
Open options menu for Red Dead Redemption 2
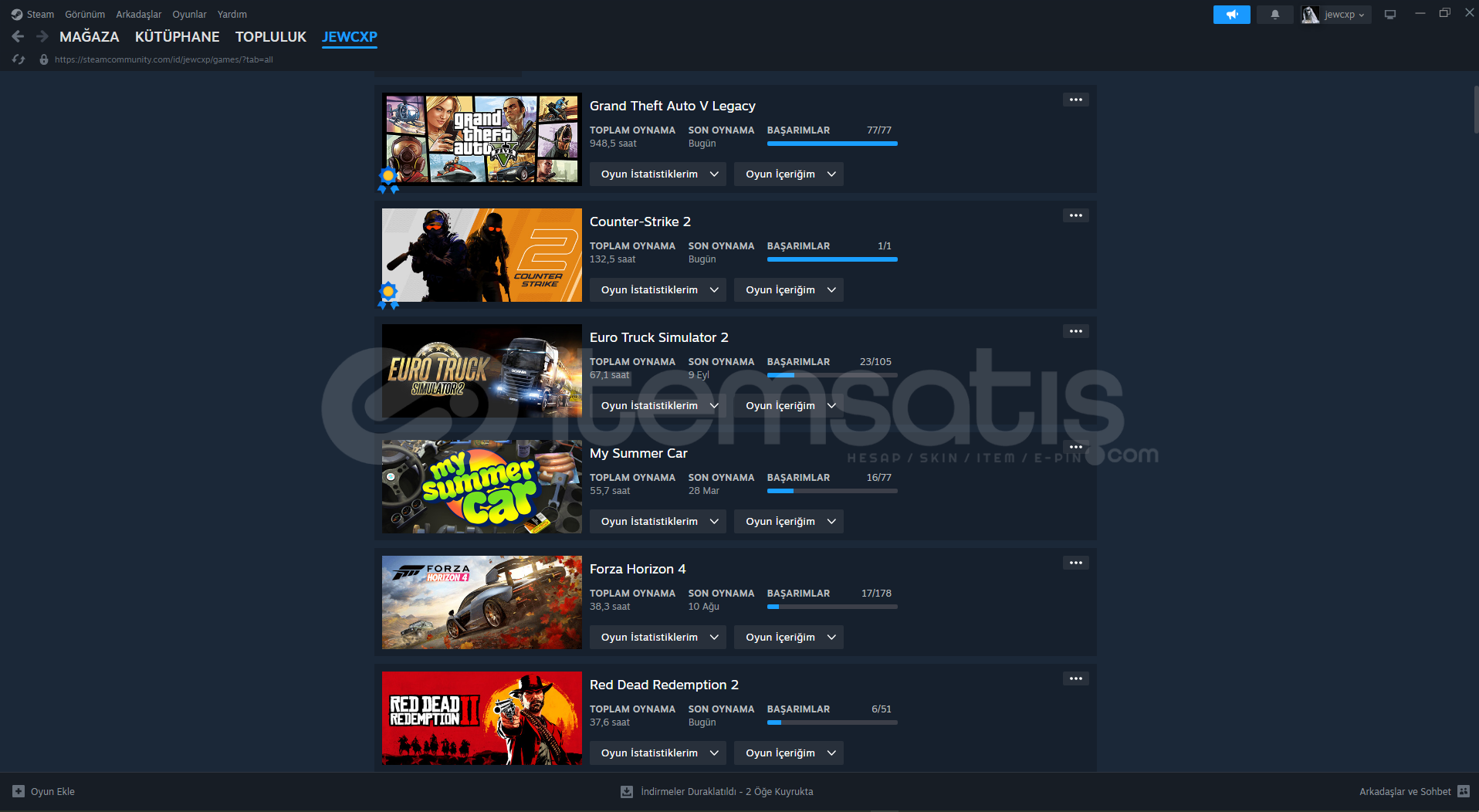coord(1076,678)
